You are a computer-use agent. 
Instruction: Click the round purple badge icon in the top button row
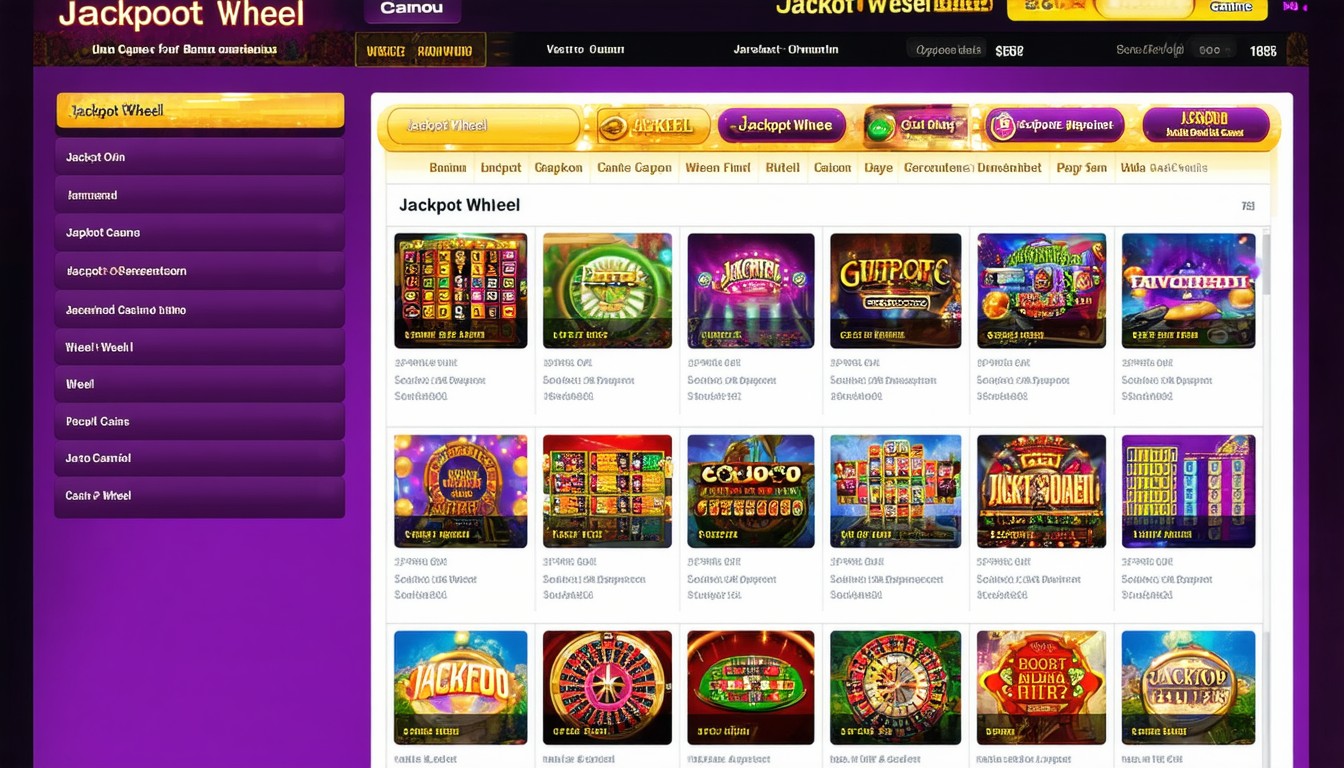coord(1001,126)
